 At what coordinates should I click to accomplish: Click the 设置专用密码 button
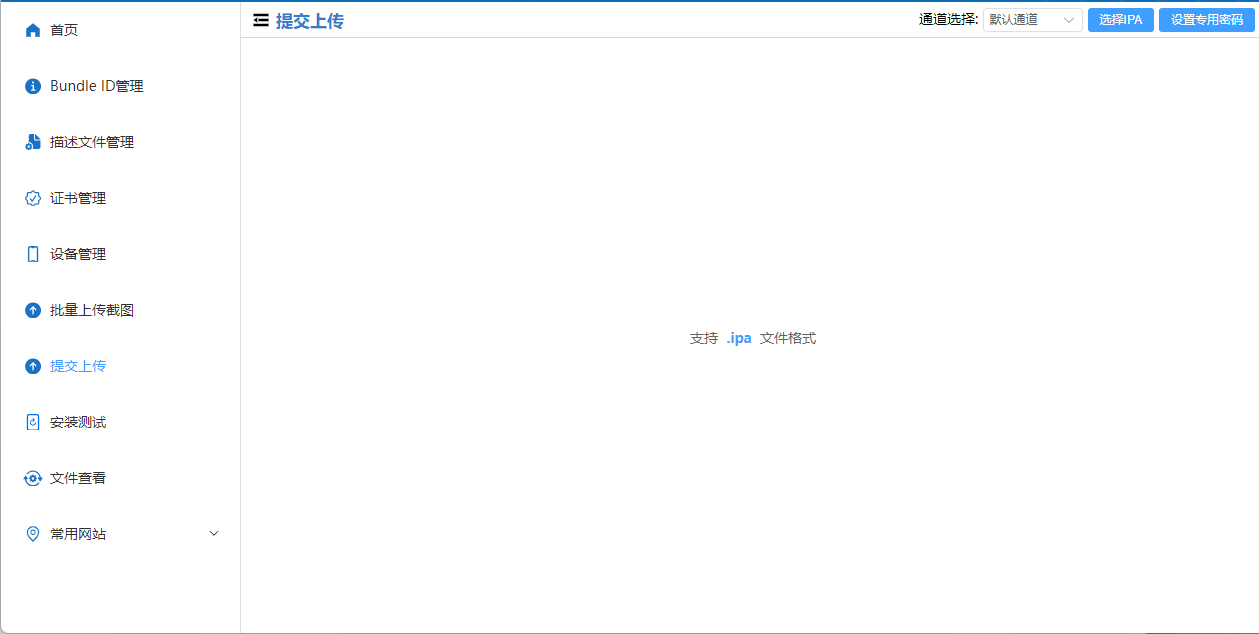(x=1207, y=20)
